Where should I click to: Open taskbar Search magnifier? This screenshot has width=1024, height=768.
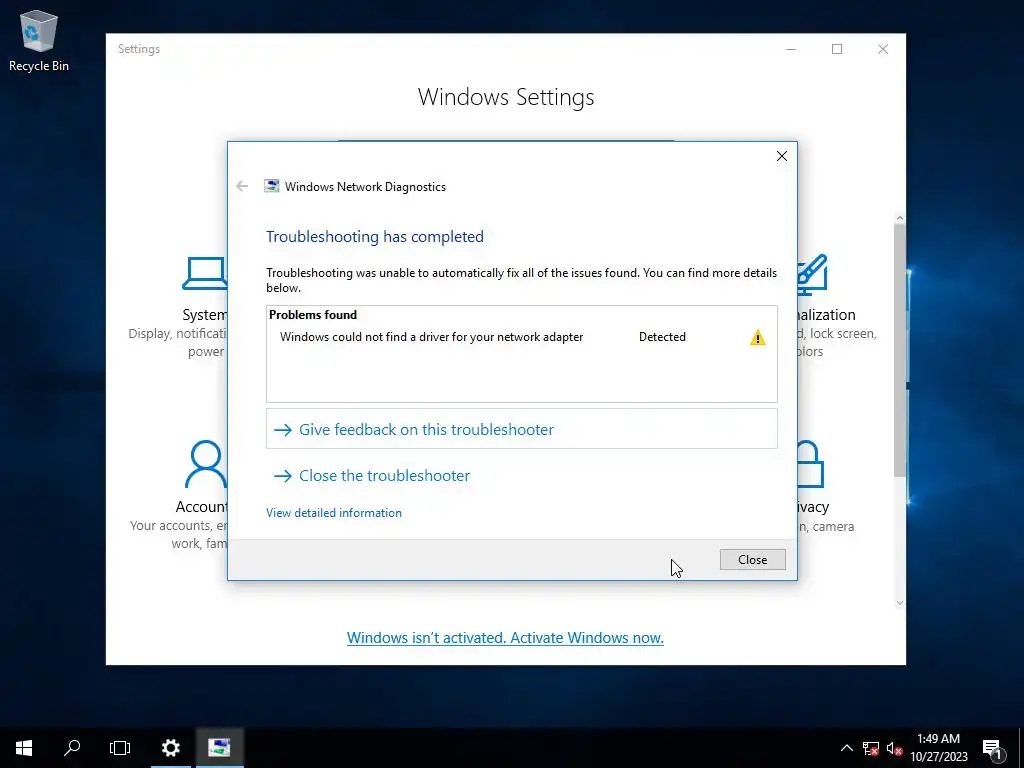[x=72, y=748]
